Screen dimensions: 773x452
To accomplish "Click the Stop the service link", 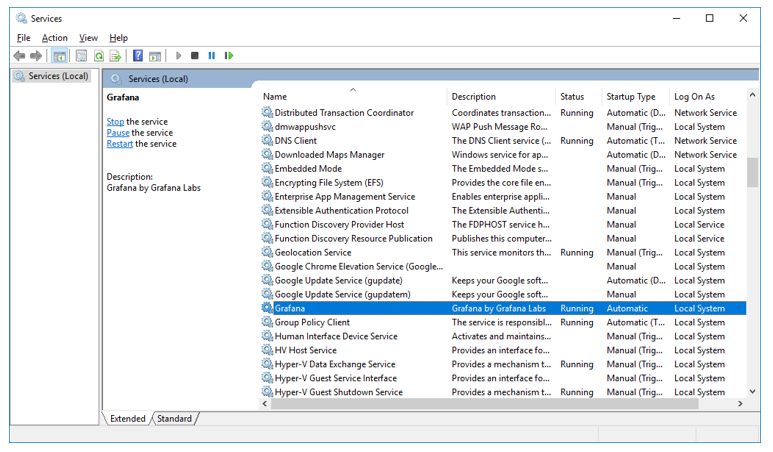I will [115, 122].
